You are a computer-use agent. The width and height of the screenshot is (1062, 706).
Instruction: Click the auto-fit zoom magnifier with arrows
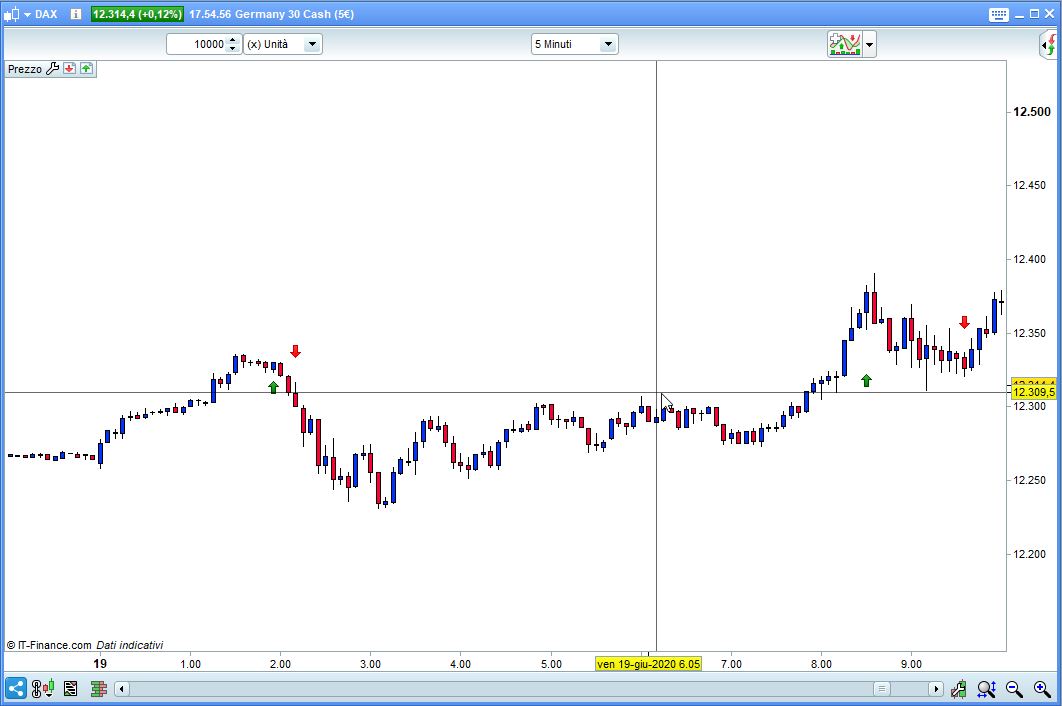pyautogui.click(x=987, y=689)
